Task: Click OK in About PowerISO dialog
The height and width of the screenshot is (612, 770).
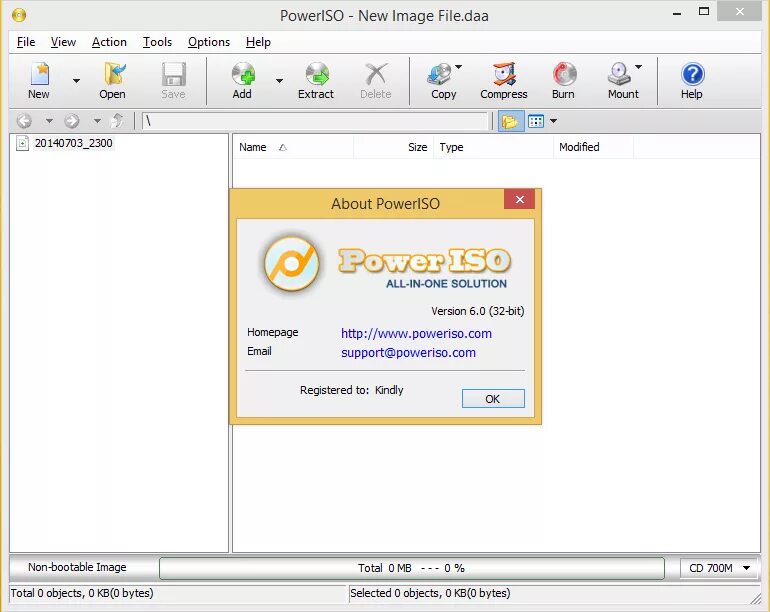Action: [493, 398]
